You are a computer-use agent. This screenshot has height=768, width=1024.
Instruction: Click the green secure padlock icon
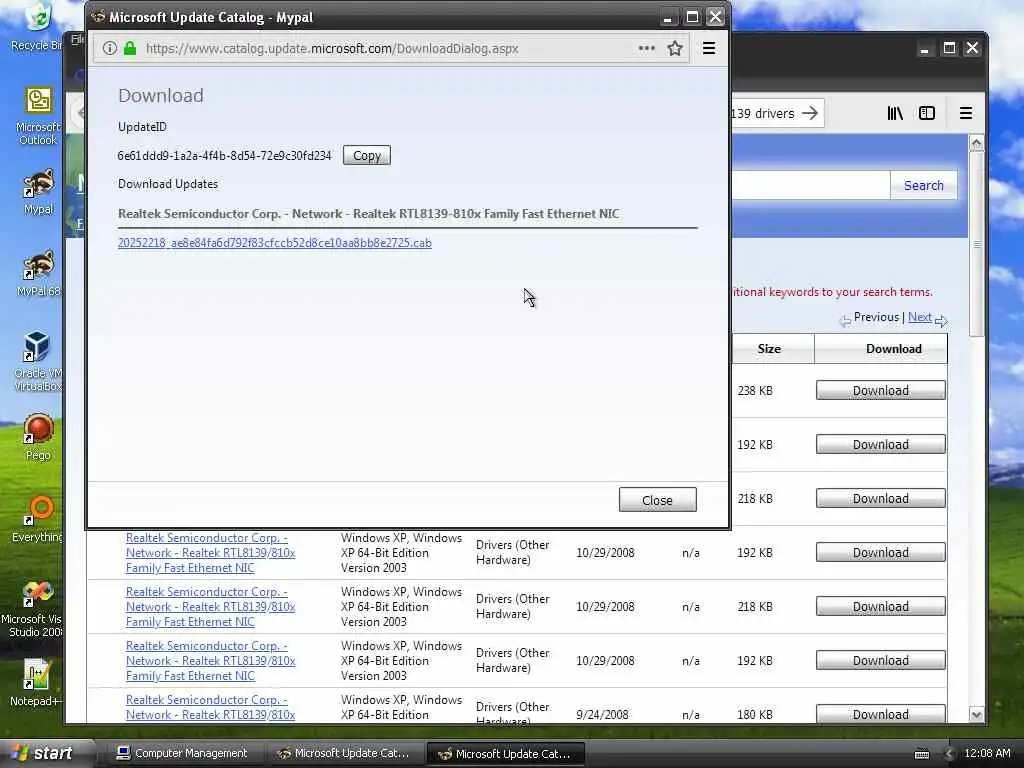[130, 48]
